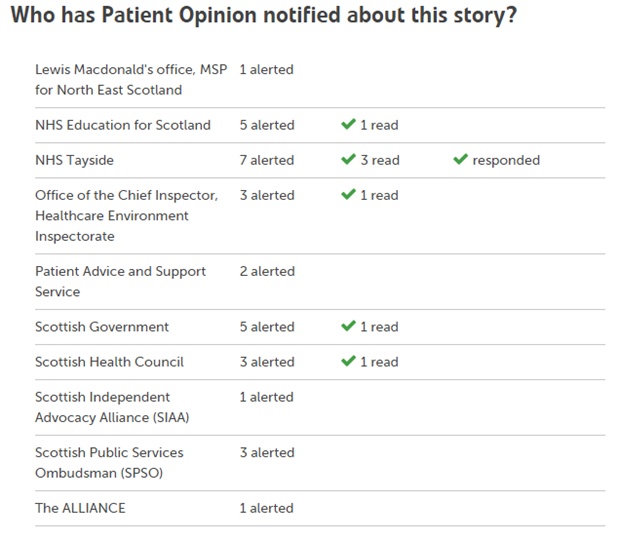Image resolution: width=620 pixels, height=540 pixels.
Task: Click the green checkmark beside responded
Action: point(461,159)
